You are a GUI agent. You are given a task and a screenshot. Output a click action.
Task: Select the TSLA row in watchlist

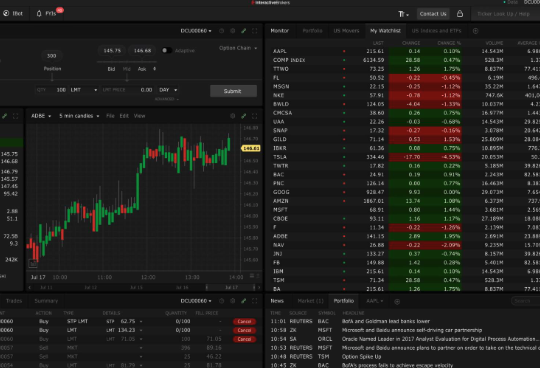[405, 157]
